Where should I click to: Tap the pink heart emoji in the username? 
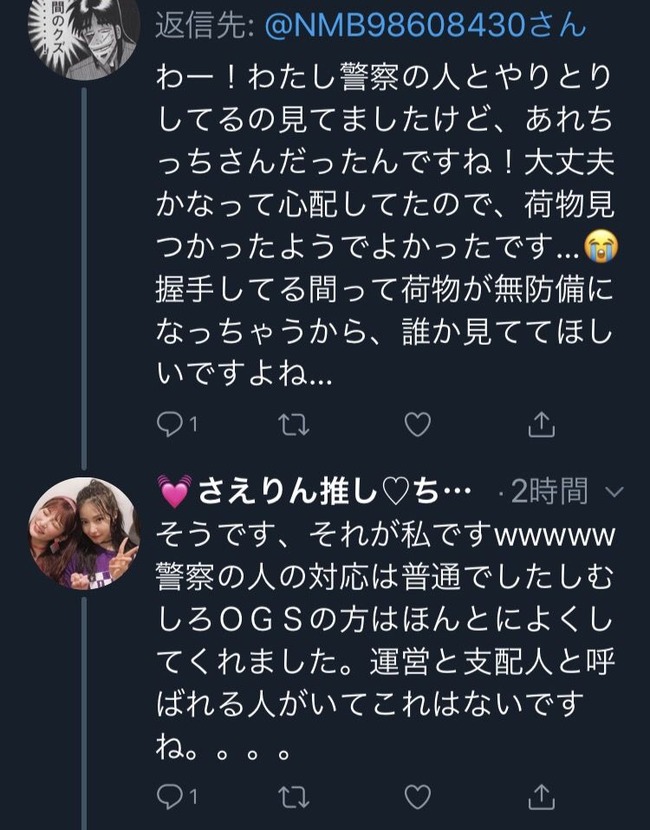click(175, 491)
